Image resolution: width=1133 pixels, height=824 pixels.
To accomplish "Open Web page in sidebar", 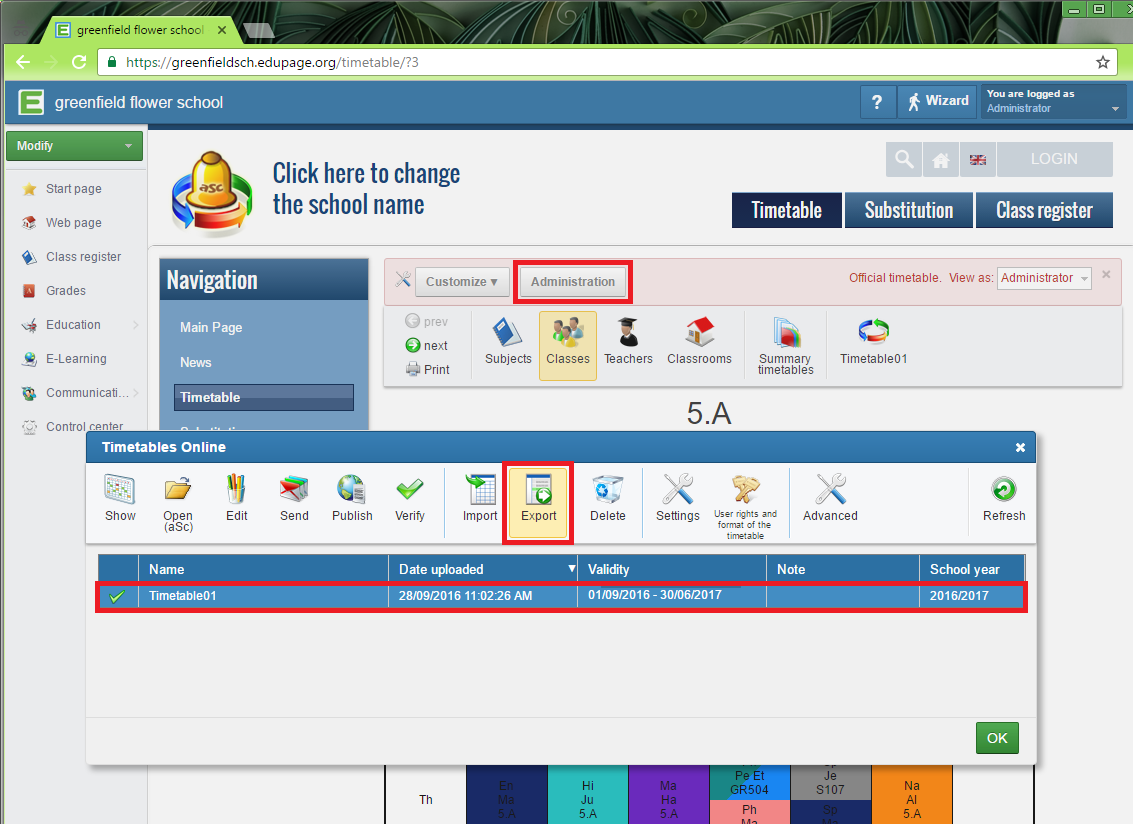I will pyautogui.click(x=74, y=223).
